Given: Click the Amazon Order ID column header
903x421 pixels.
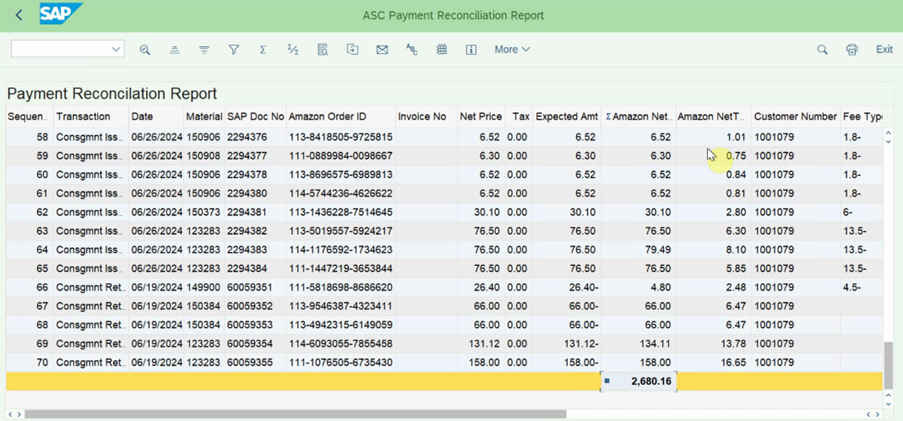Looking at the screenshot, I should tap(340, 116).
